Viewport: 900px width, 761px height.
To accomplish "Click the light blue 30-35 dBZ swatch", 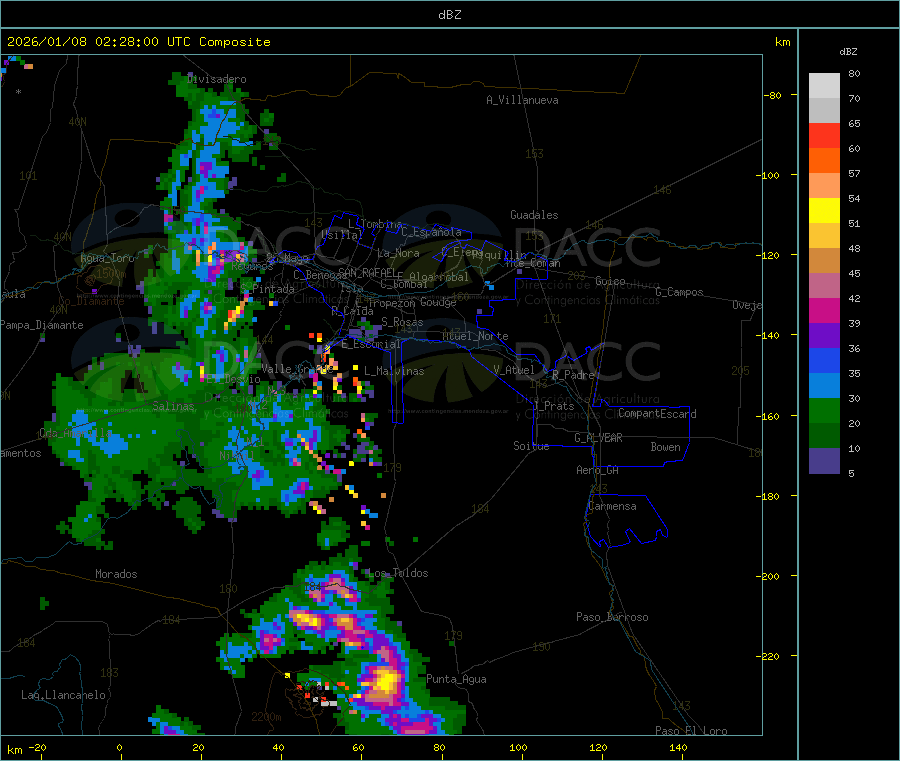I will (x=824, y=386).
